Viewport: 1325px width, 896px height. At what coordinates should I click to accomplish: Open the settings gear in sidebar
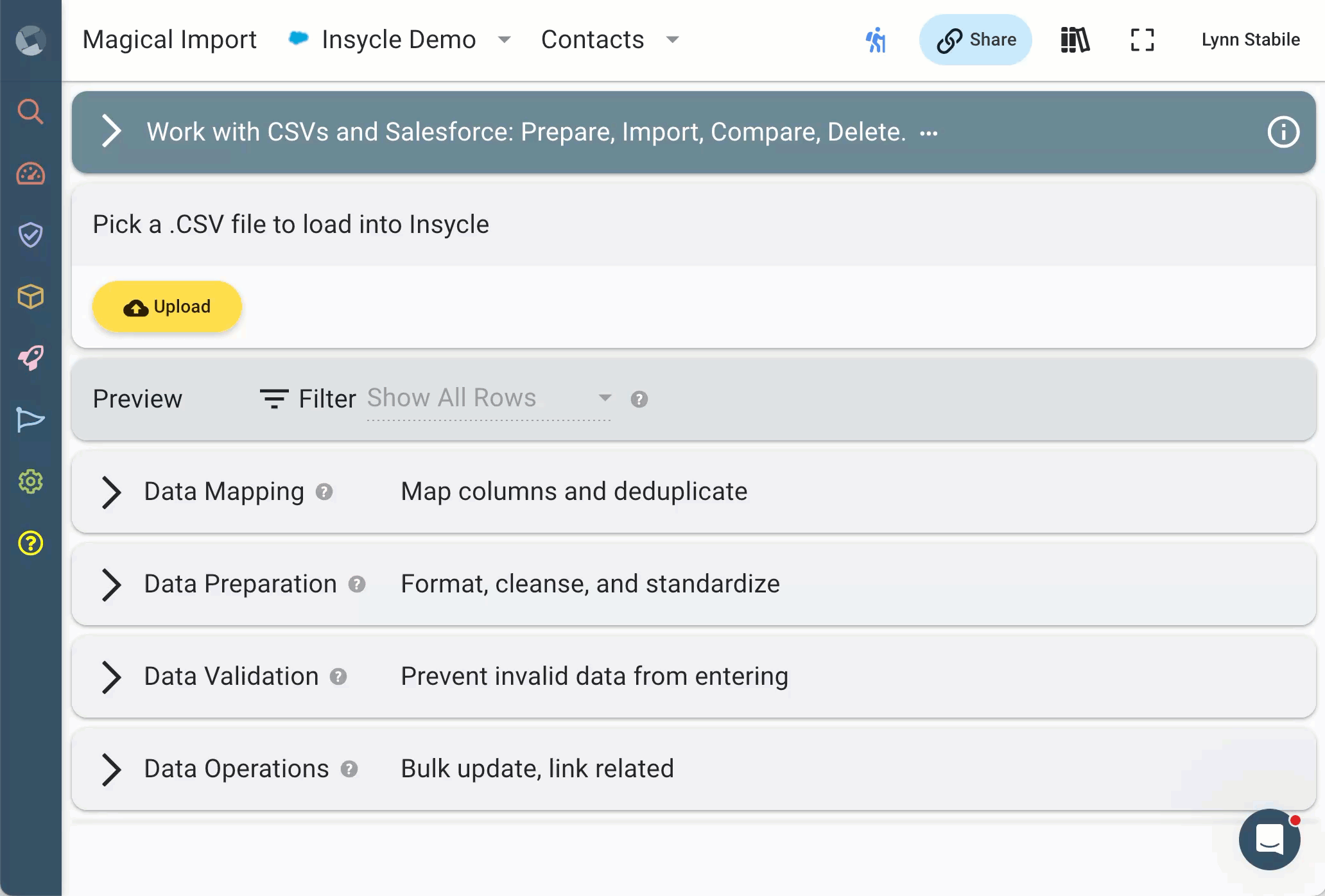point(30,481)
